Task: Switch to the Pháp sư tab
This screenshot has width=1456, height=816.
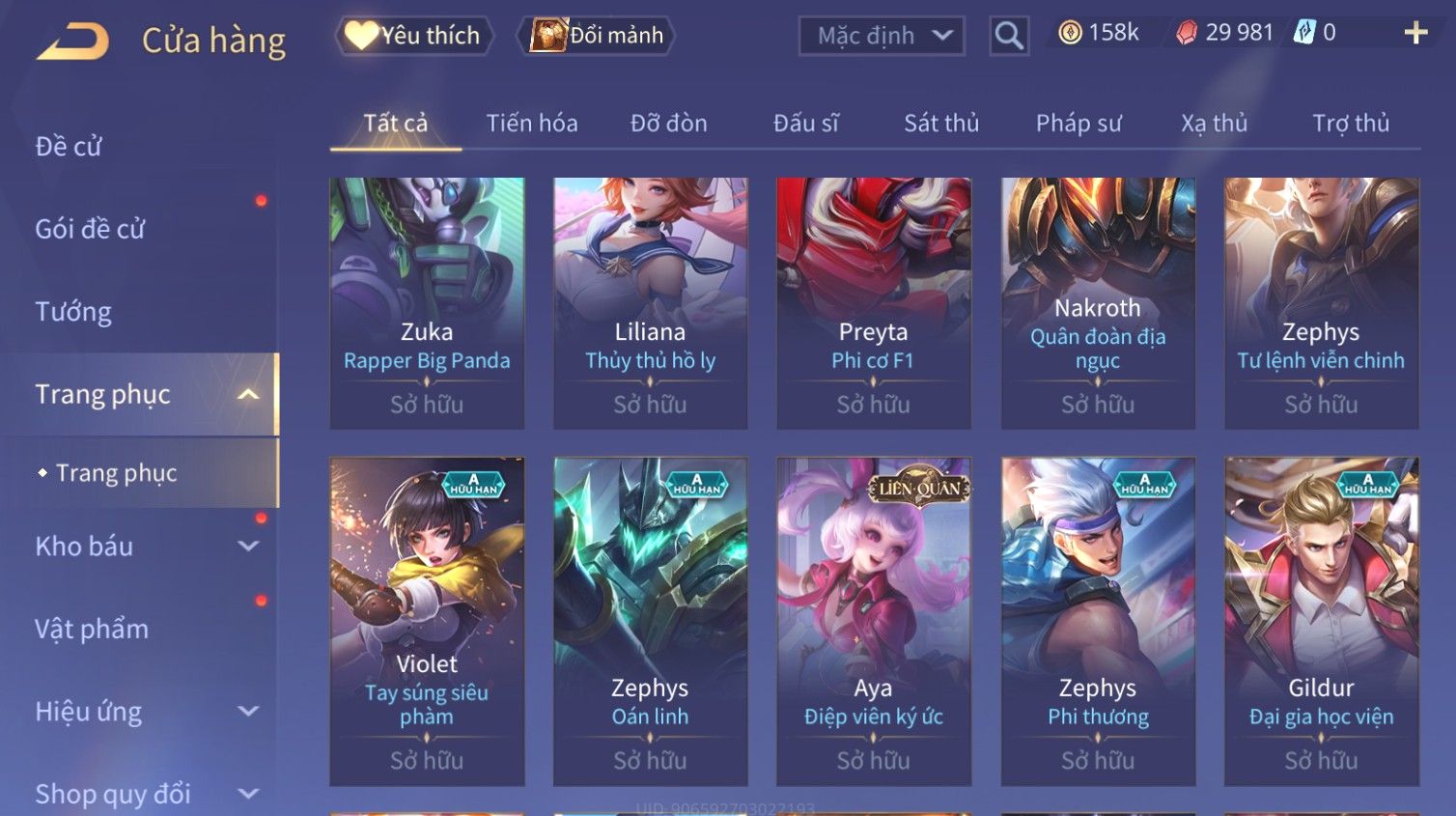Action: click(x=1078, y=124)
